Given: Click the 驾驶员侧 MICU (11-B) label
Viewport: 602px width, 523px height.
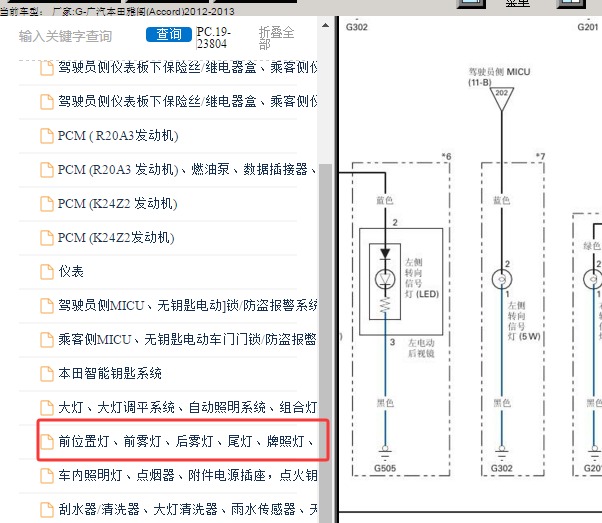Looking at the screenshot, I should click(x=499, y=77).
